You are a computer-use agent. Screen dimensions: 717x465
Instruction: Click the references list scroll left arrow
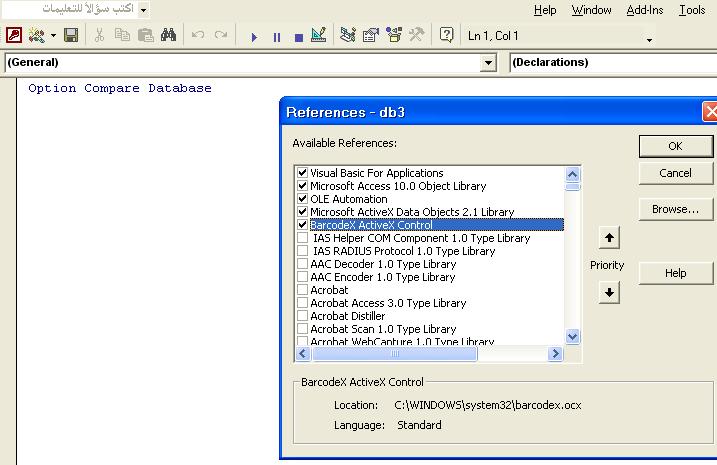303,353
